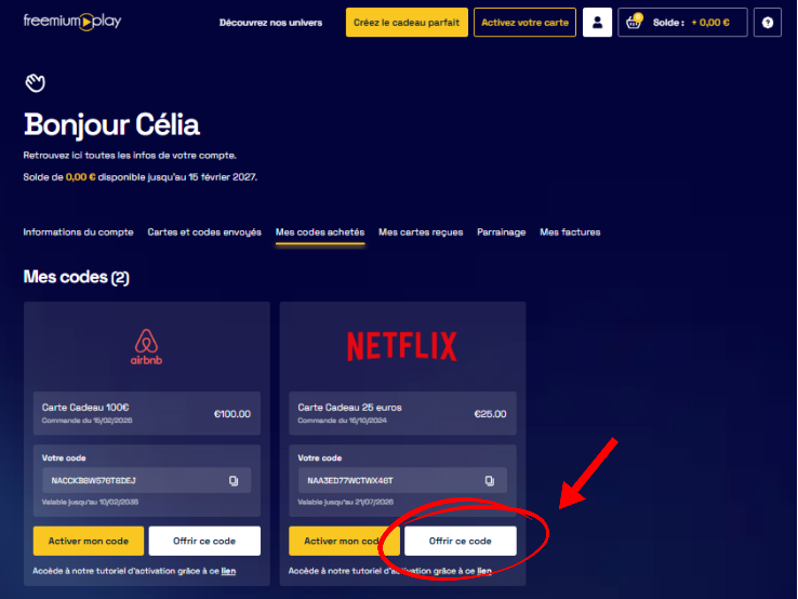Open the shopping basket icon
This screenshot has height=599, width=798.
coord(634,22)
